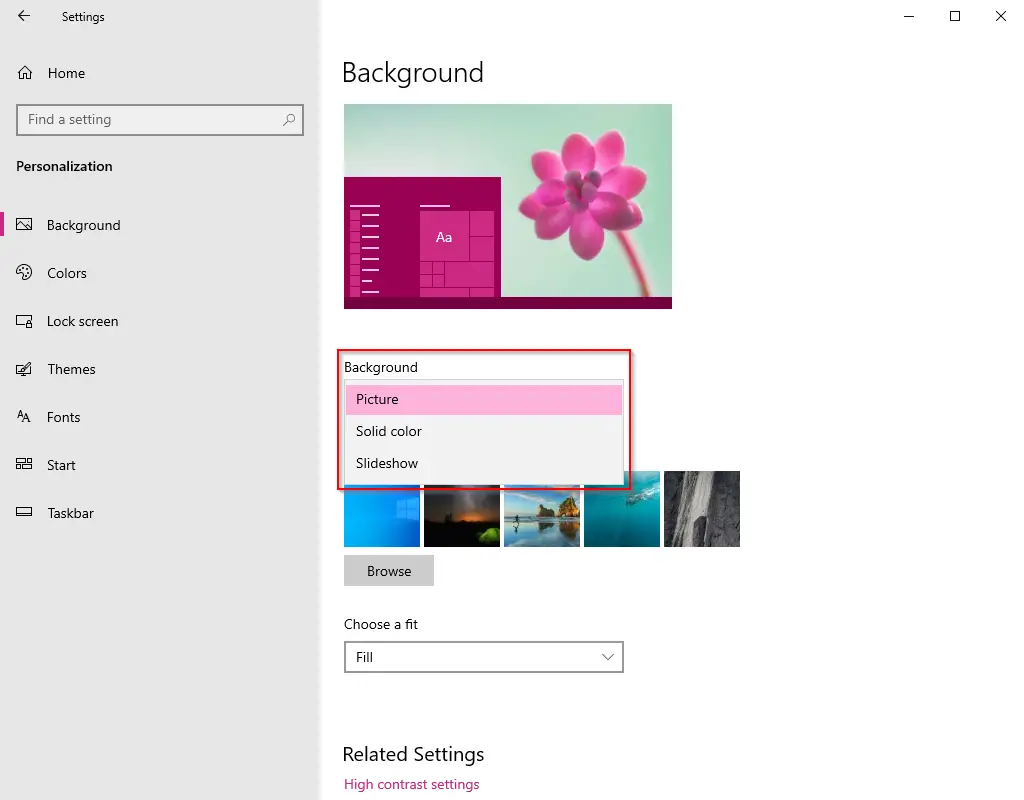Open Lock screen settings page

(82, 321)
